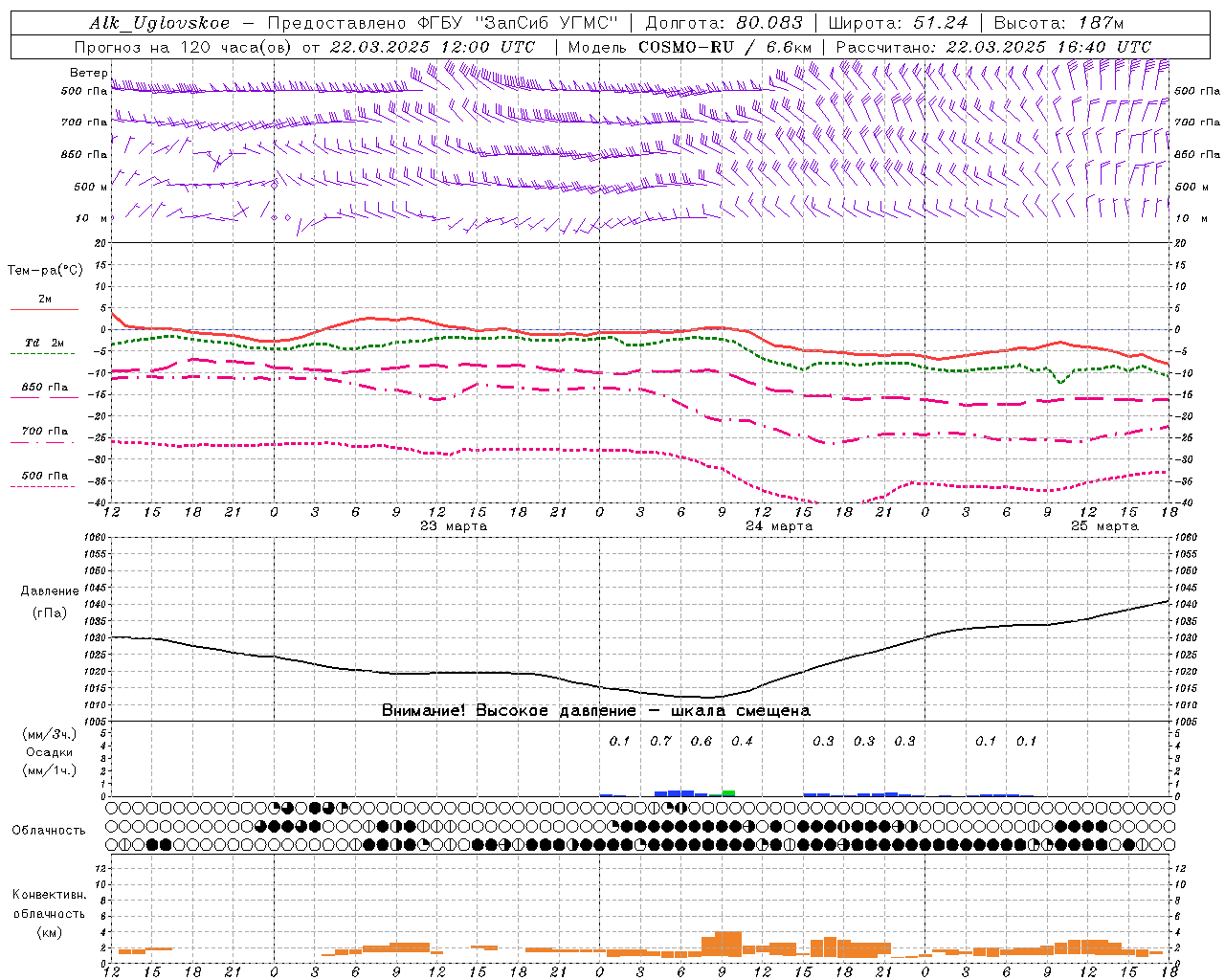Click the 24 марта date label

coord(779,526)
